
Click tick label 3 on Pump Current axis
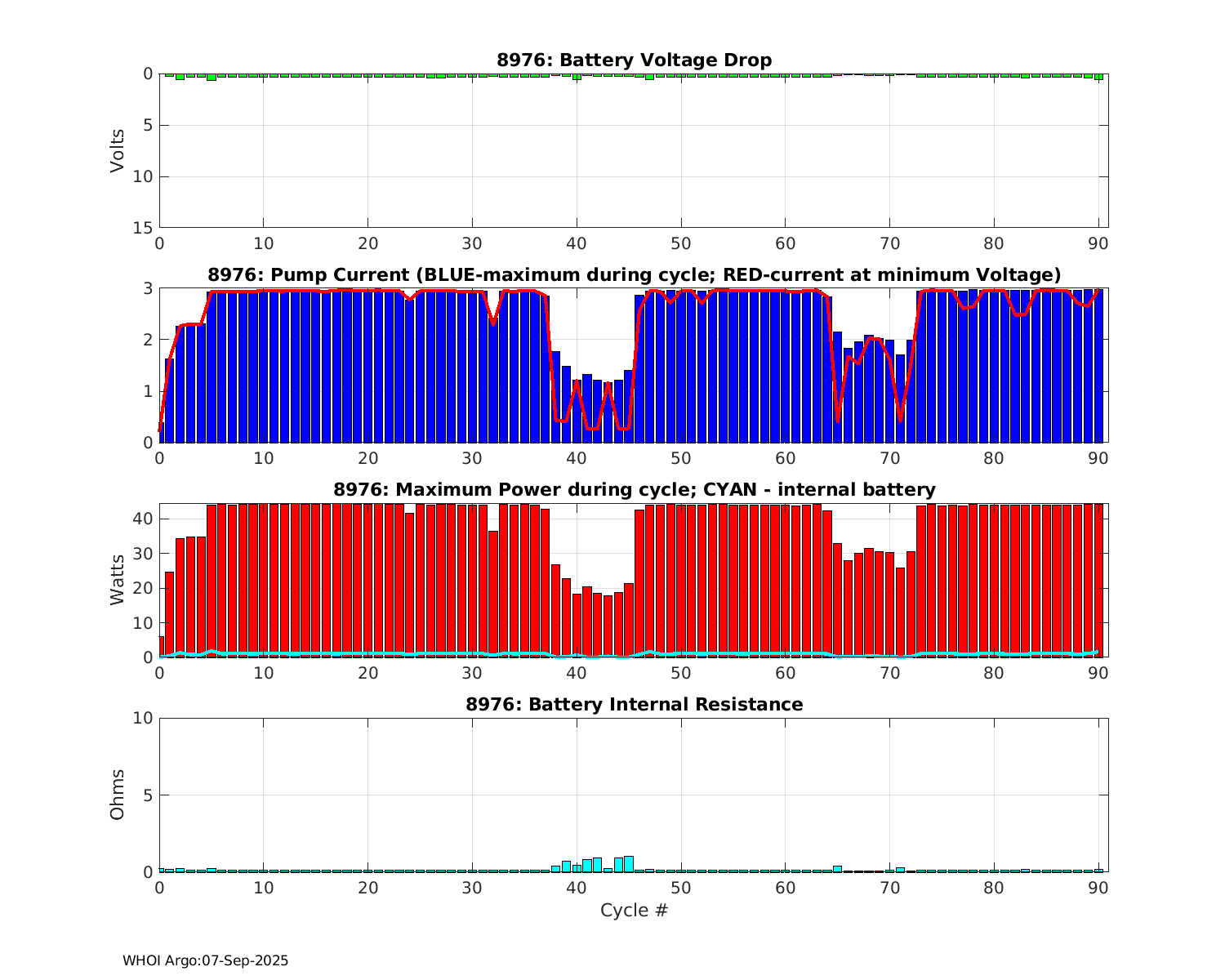point(148,288)
